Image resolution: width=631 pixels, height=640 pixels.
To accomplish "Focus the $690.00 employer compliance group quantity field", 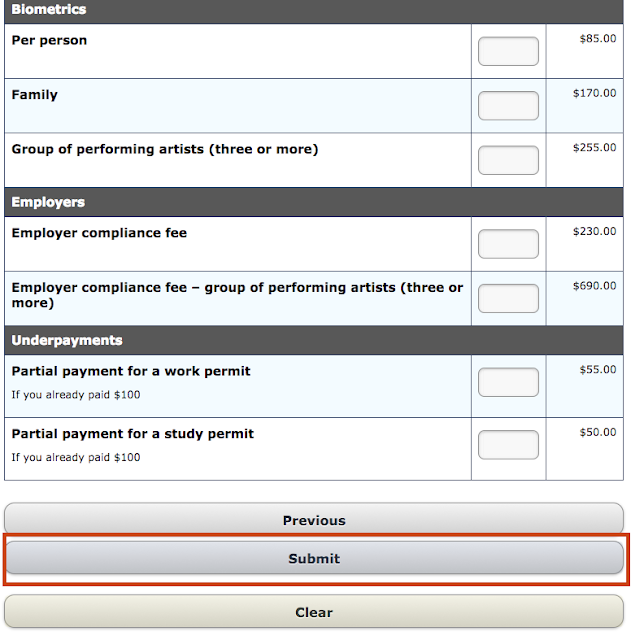I will [508, 298].
